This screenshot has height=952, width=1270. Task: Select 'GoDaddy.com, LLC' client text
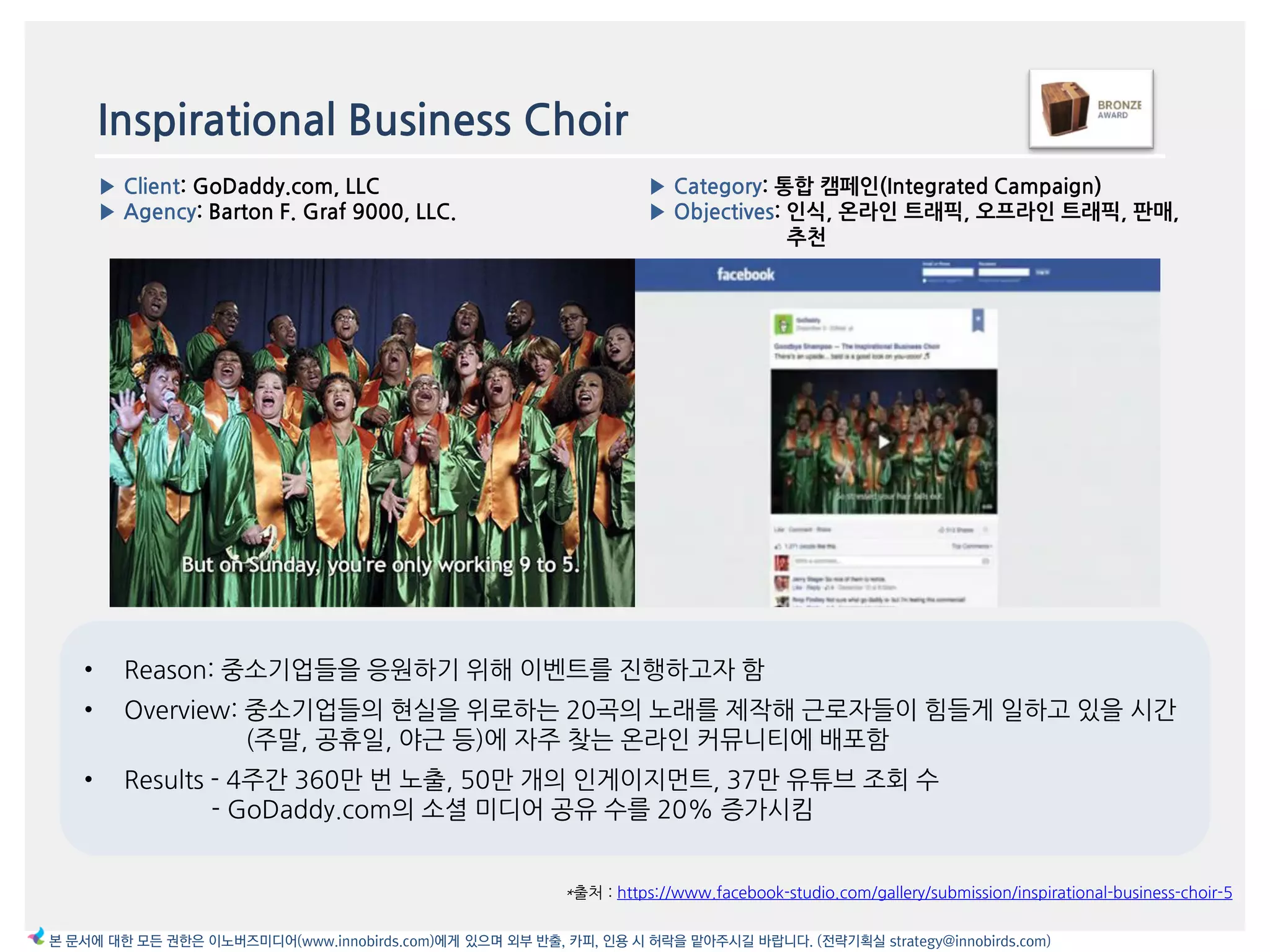click(x=286, y=187)
